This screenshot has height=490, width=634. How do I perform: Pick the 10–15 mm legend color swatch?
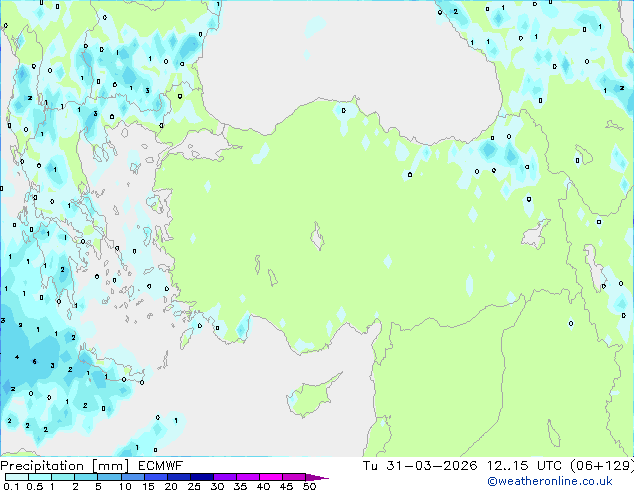click(133, 477)
